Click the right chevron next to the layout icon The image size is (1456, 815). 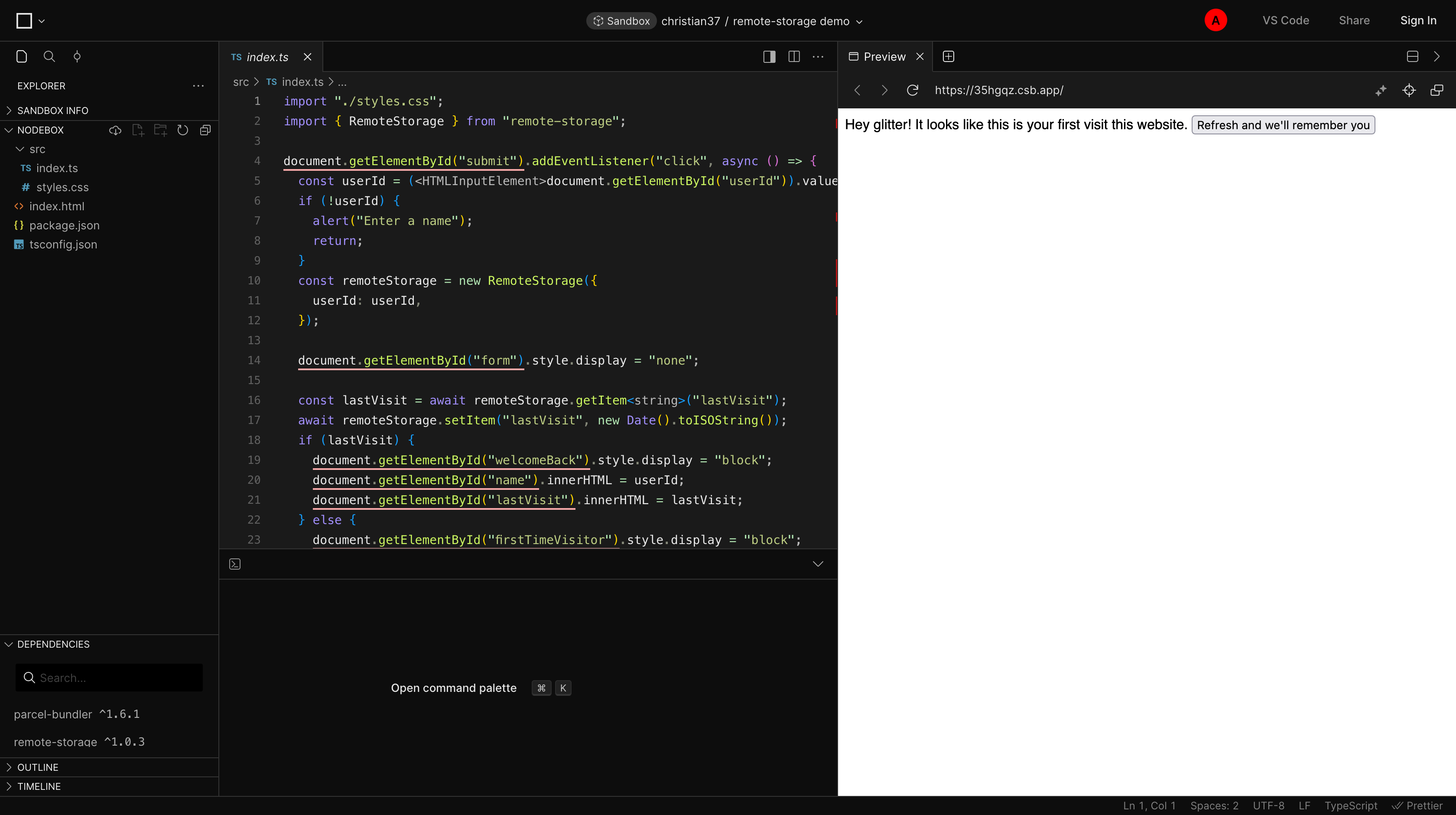tap(1437, 56)
